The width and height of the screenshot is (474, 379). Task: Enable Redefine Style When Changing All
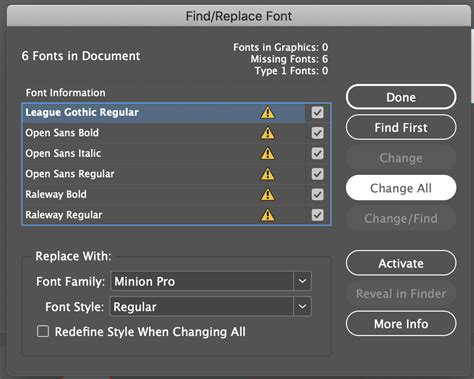43,331
